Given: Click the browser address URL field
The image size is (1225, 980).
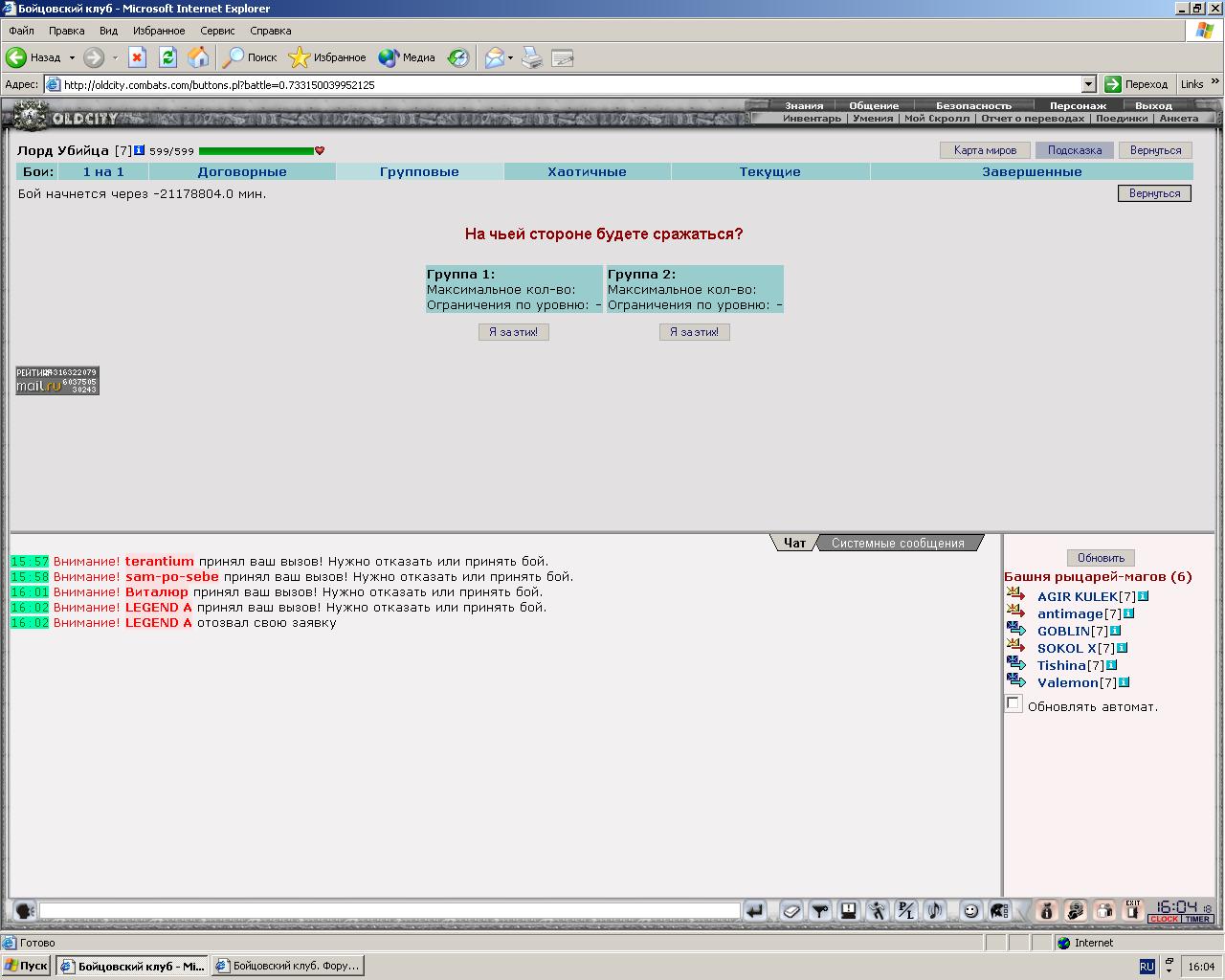Looking at the screenshot, I should tap(571, 84).
